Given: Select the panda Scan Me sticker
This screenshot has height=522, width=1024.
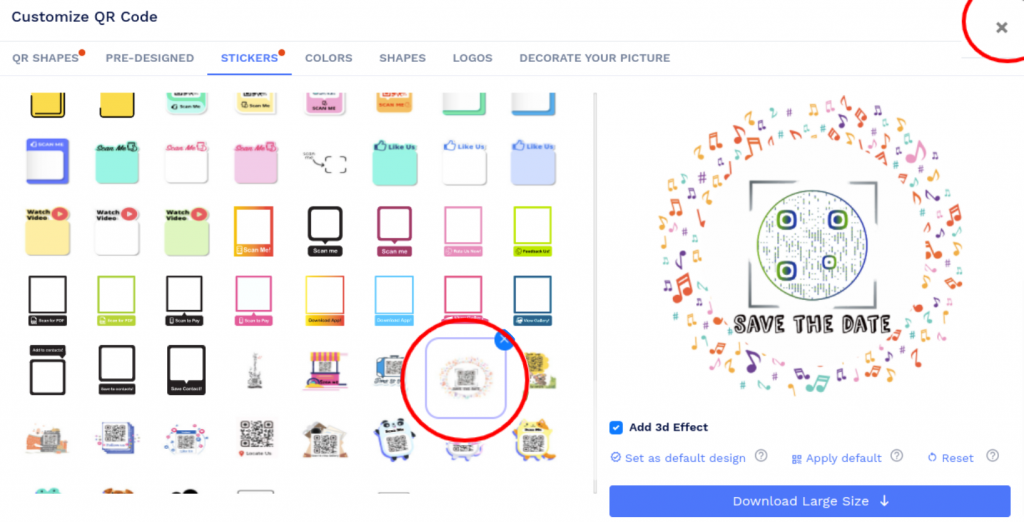Looking at the screenshot, I should click(x=394, y=440).
